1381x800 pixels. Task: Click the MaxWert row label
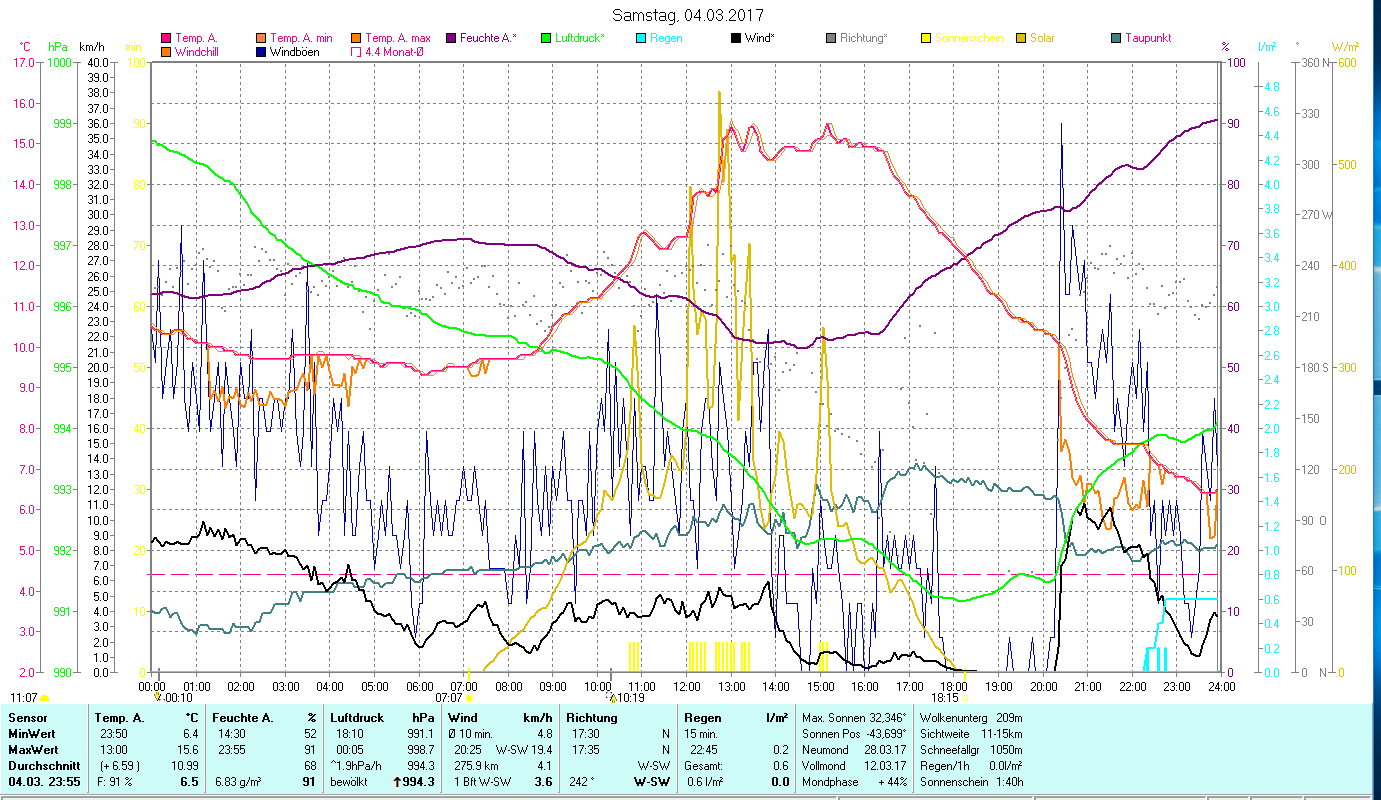click(x=34, y=750)
